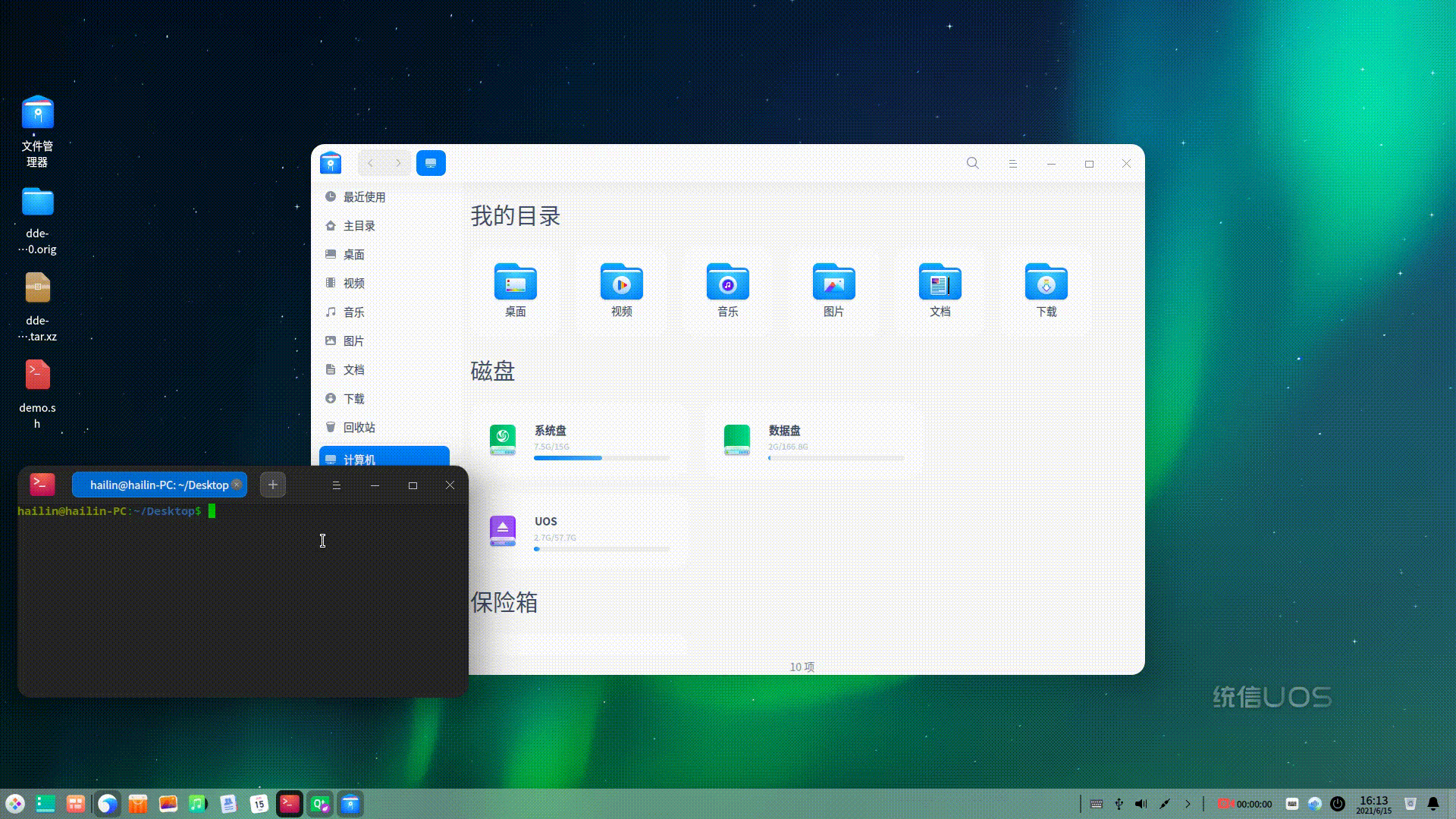Switch to file manager from the dock

pos(350,804)
